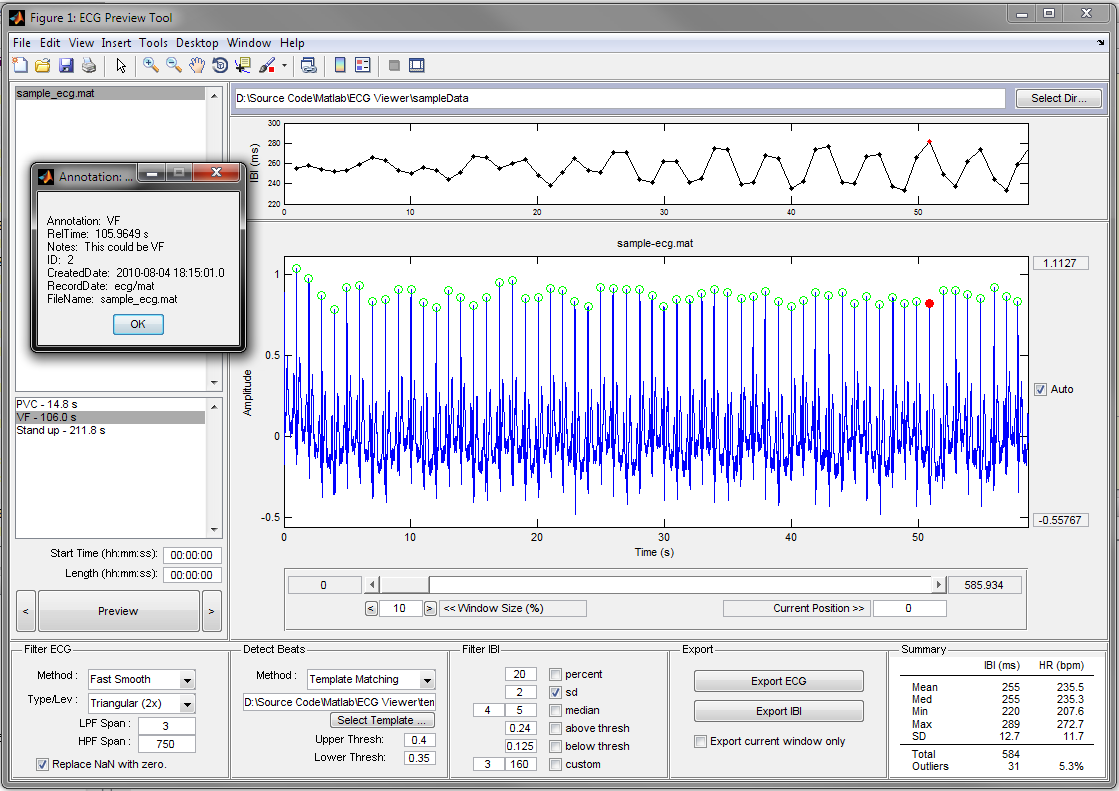Click the annotation list scroll down arrow
The height and width of the screenshot is (791, 1119).
pyautogui.click(x=214, y=530)
